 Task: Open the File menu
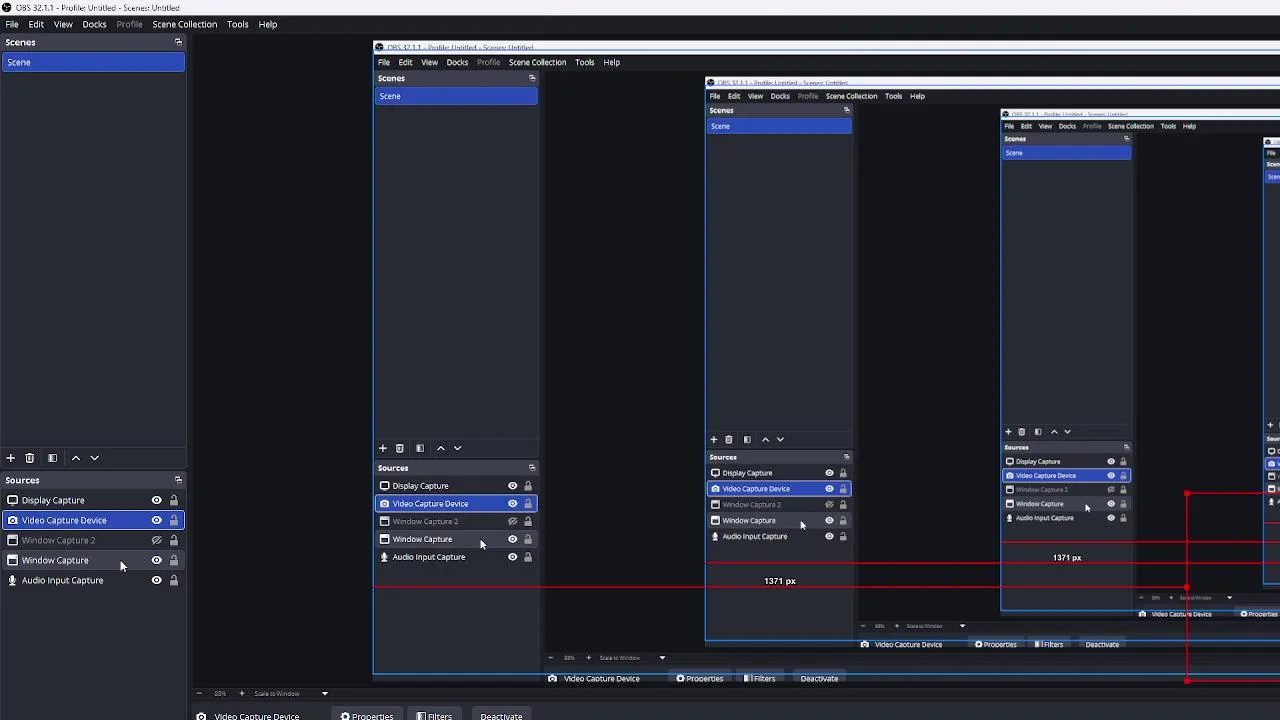click(12, 24)
